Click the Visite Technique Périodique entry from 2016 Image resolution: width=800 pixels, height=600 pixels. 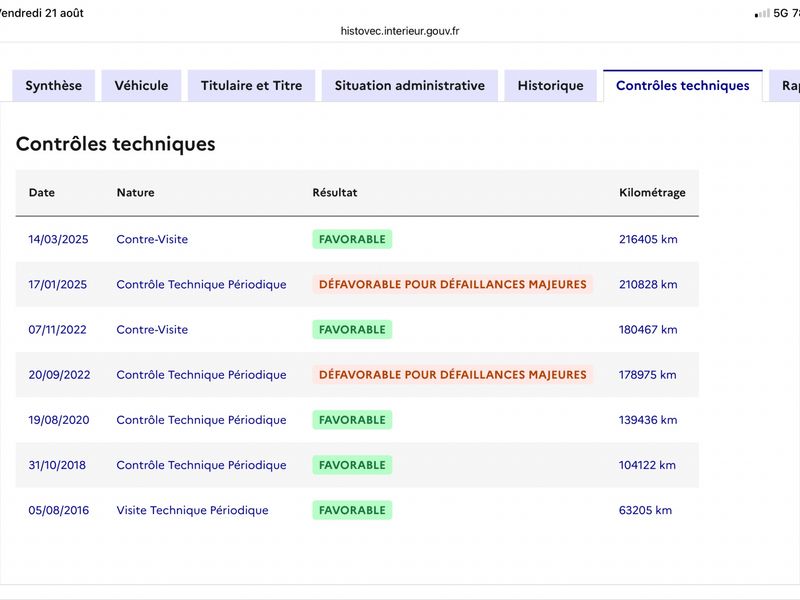click(192, 510)
